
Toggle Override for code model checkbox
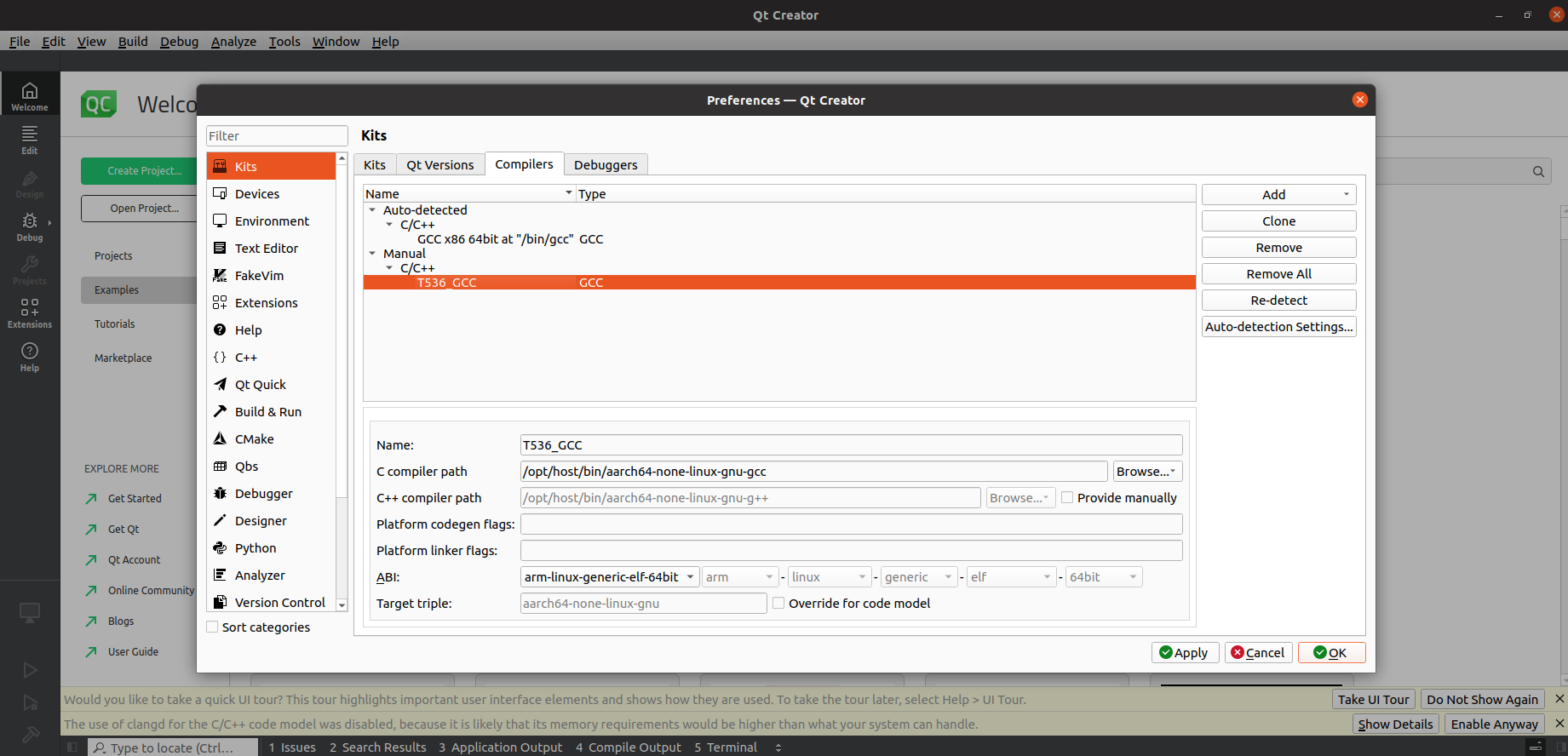[778, 604]
